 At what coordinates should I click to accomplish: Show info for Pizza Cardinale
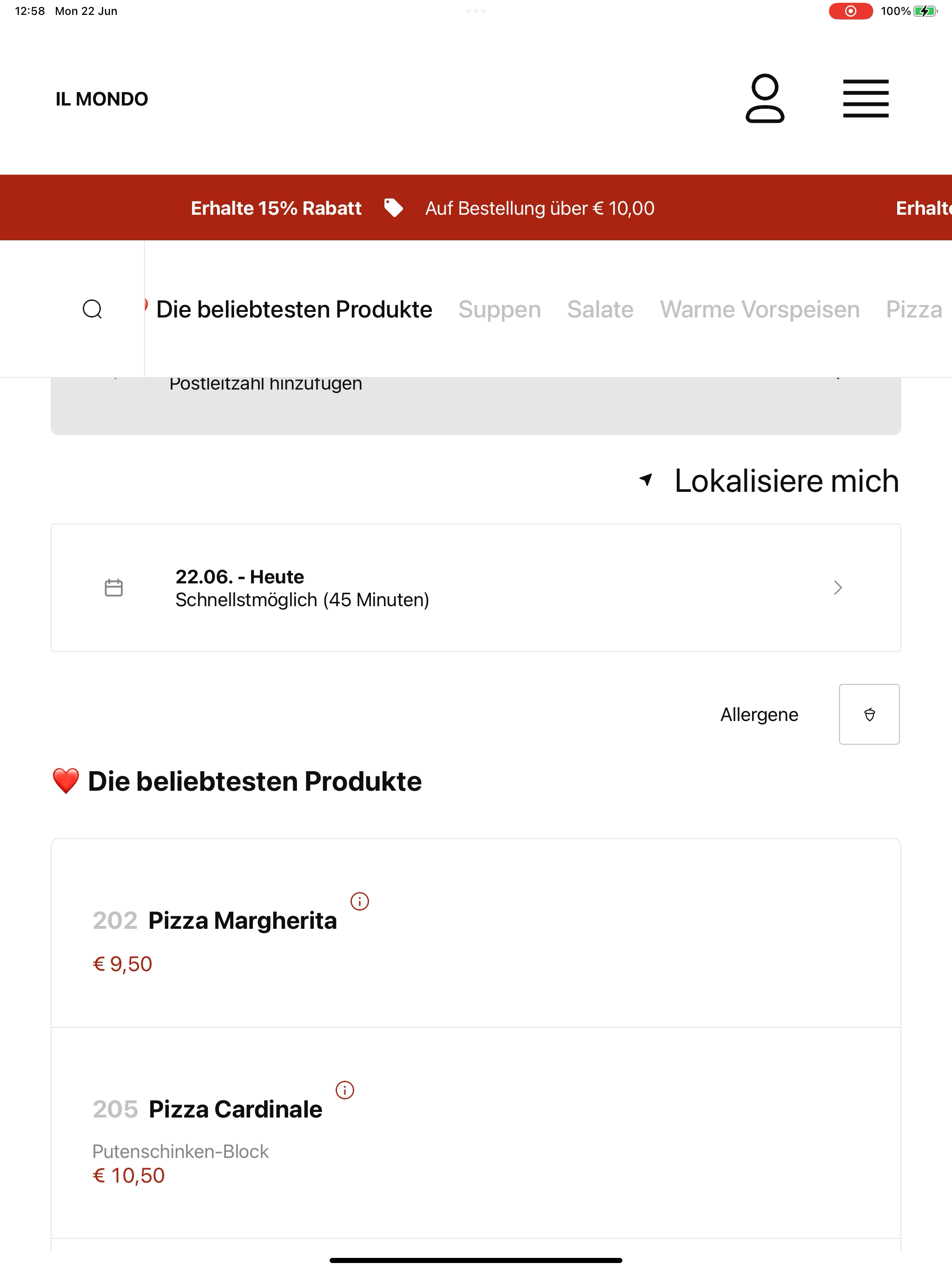click(x=345, y=1090)
